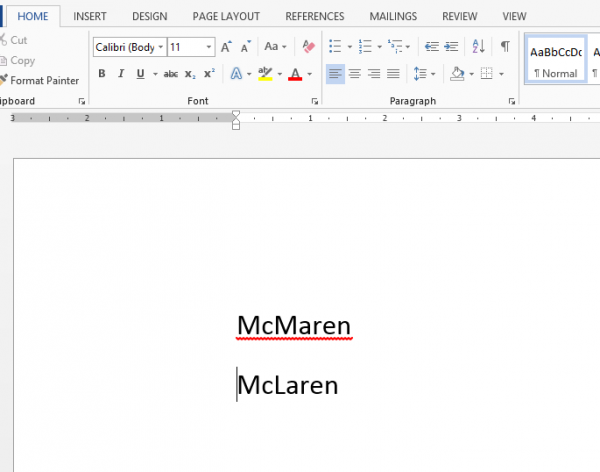The height and width of the screenshot is (472, 600).
Task: Click the Copy command
Action: [x=17, y=60]
